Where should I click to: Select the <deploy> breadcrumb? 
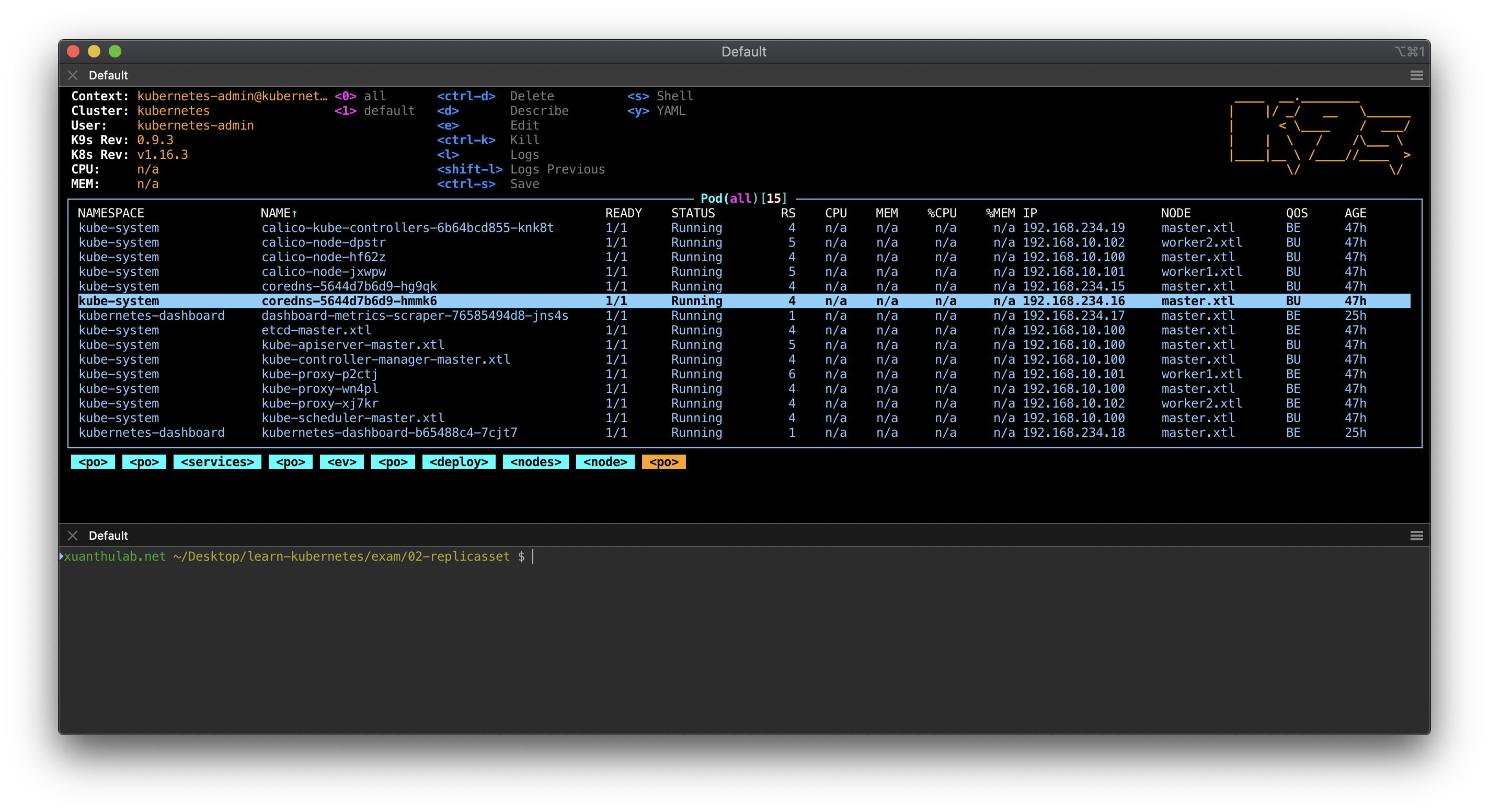click(x=459, y=462)
